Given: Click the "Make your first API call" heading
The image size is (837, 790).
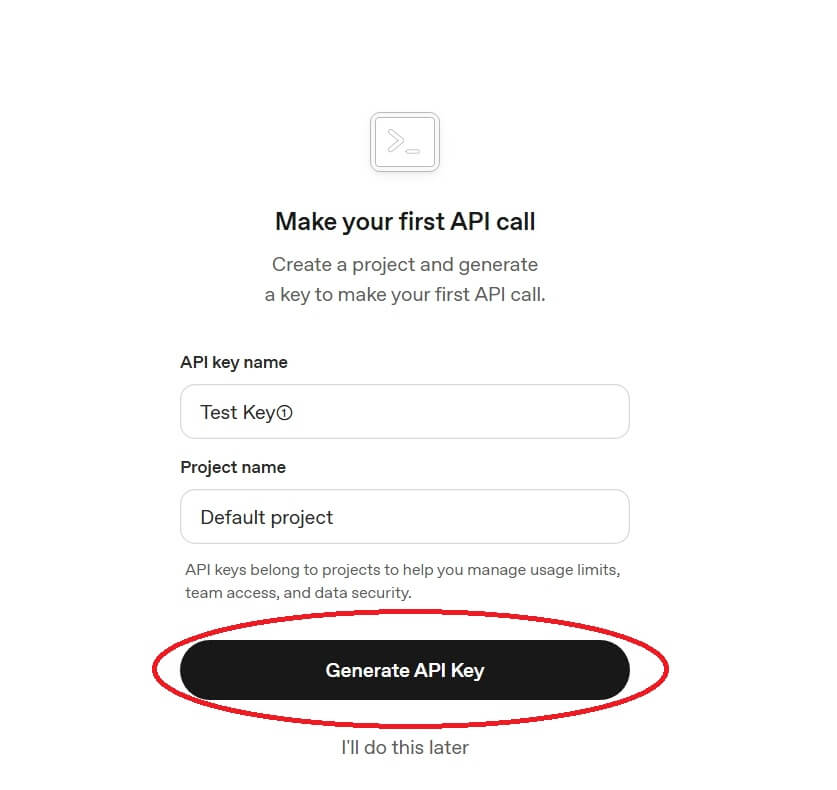Looking at the screenshot, I should click(404, 221).
